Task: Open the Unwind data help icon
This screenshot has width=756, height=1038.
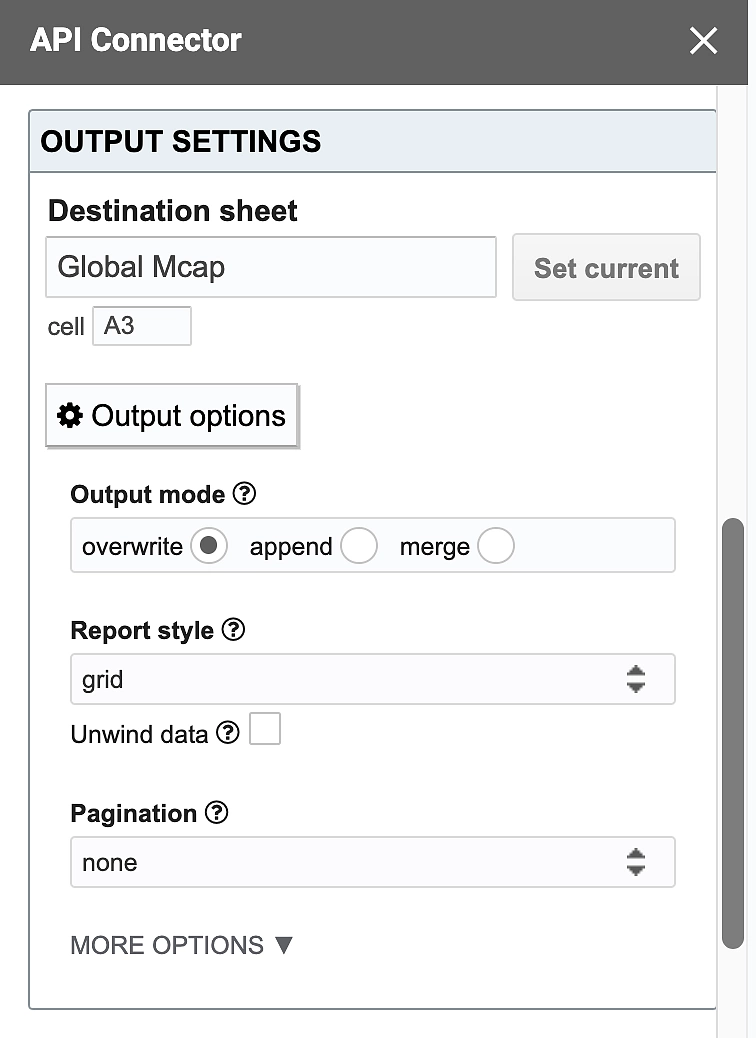Action: [228, 734]
